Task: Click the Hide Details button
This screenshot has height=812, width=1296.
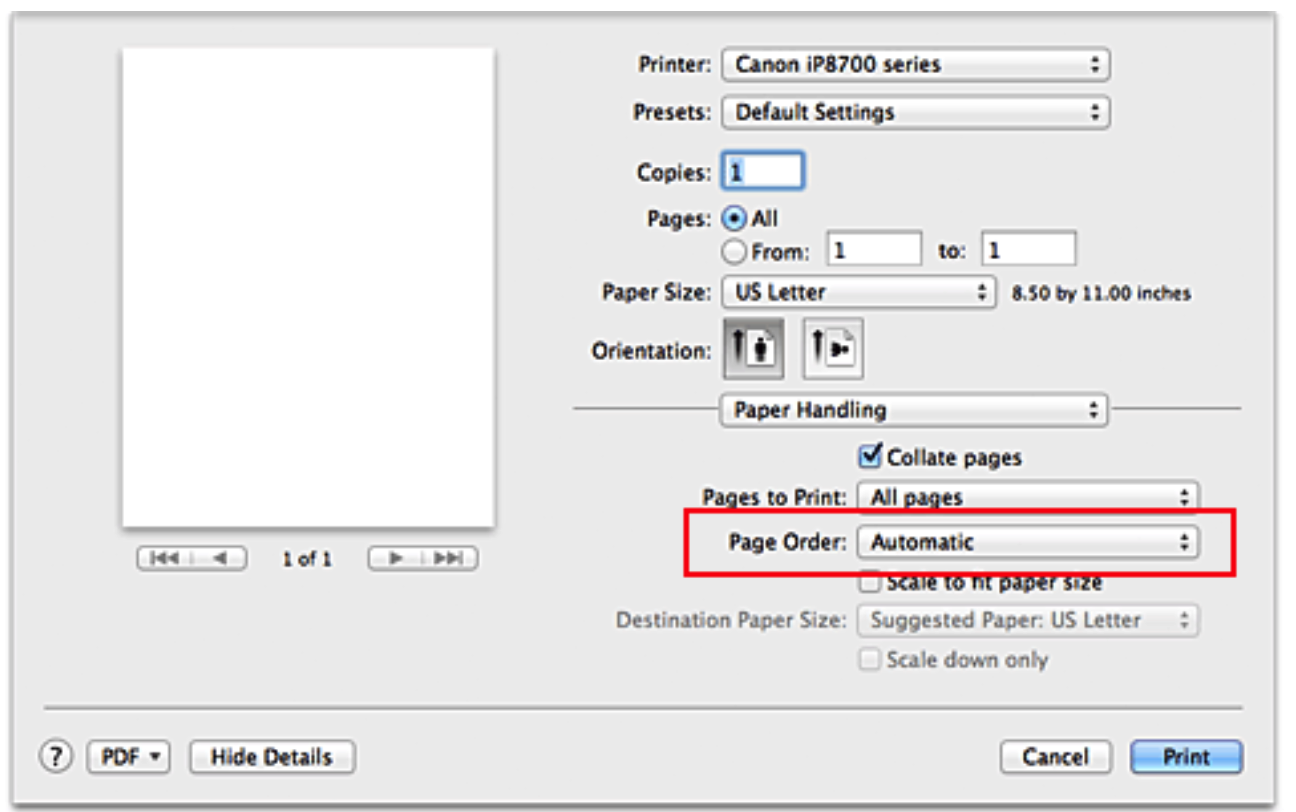Action: [x=272, y=757]
